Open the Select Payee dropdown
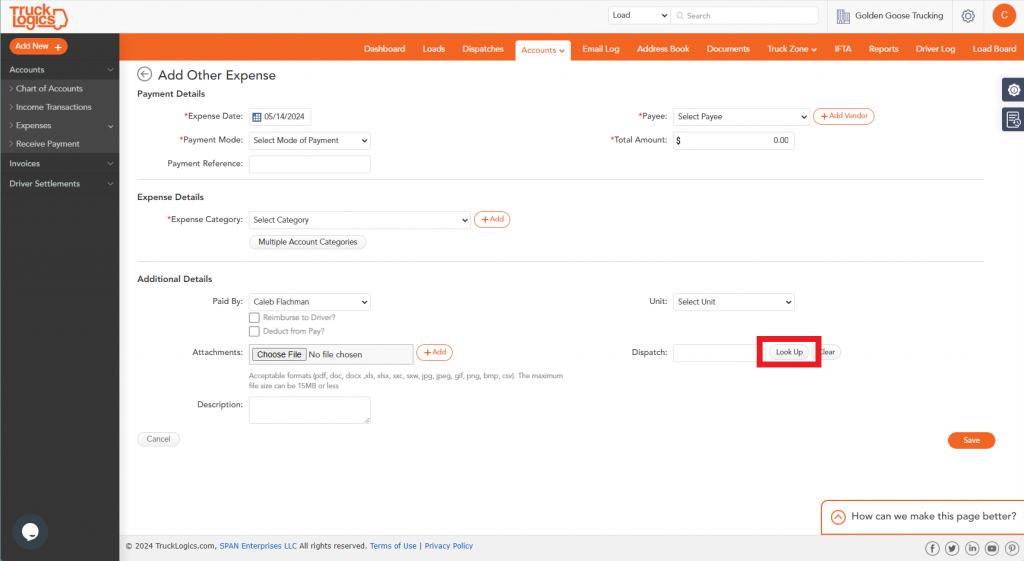The image size is (1024, 561). pos(741,116)
